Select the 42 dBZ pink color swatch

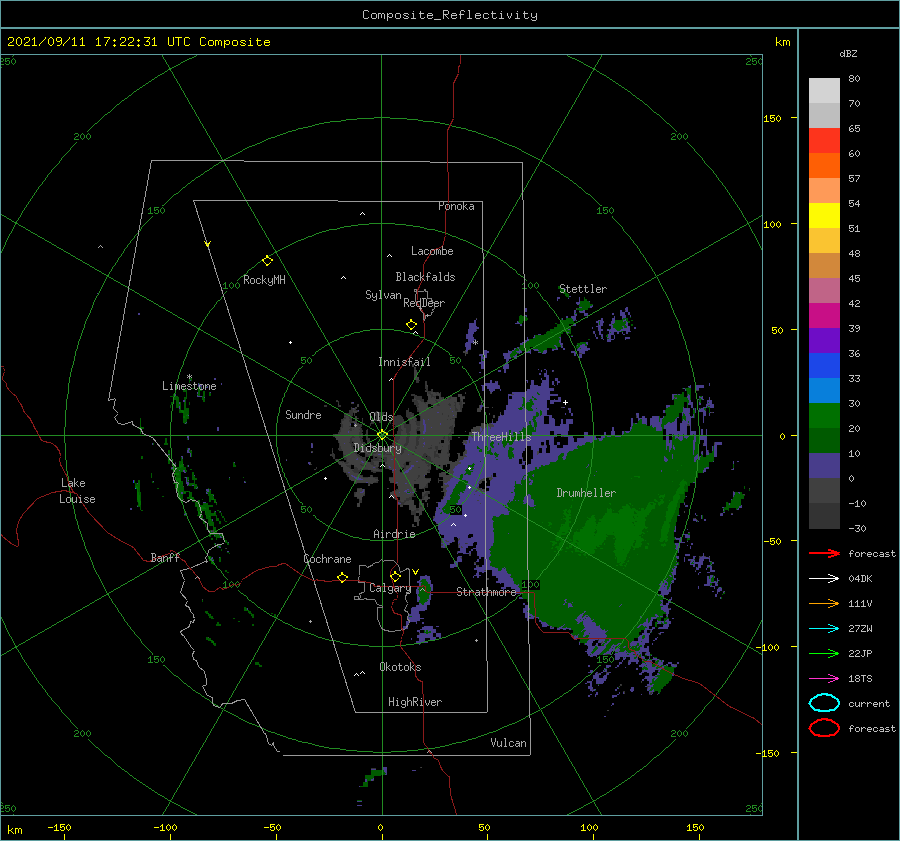(x=824, y=290)
